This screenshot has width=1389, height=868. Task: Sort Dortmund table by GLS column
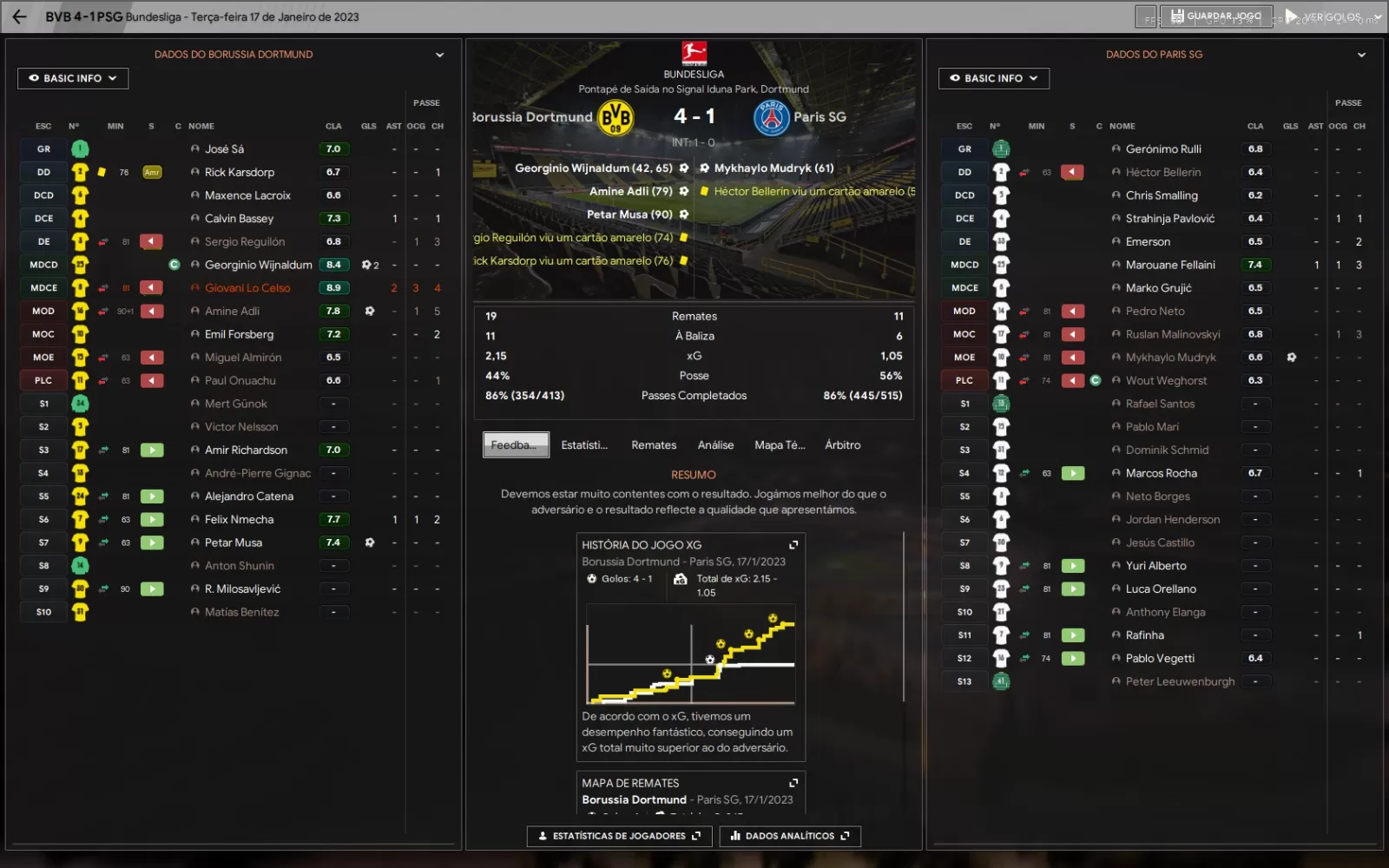(x=369, y=126)
